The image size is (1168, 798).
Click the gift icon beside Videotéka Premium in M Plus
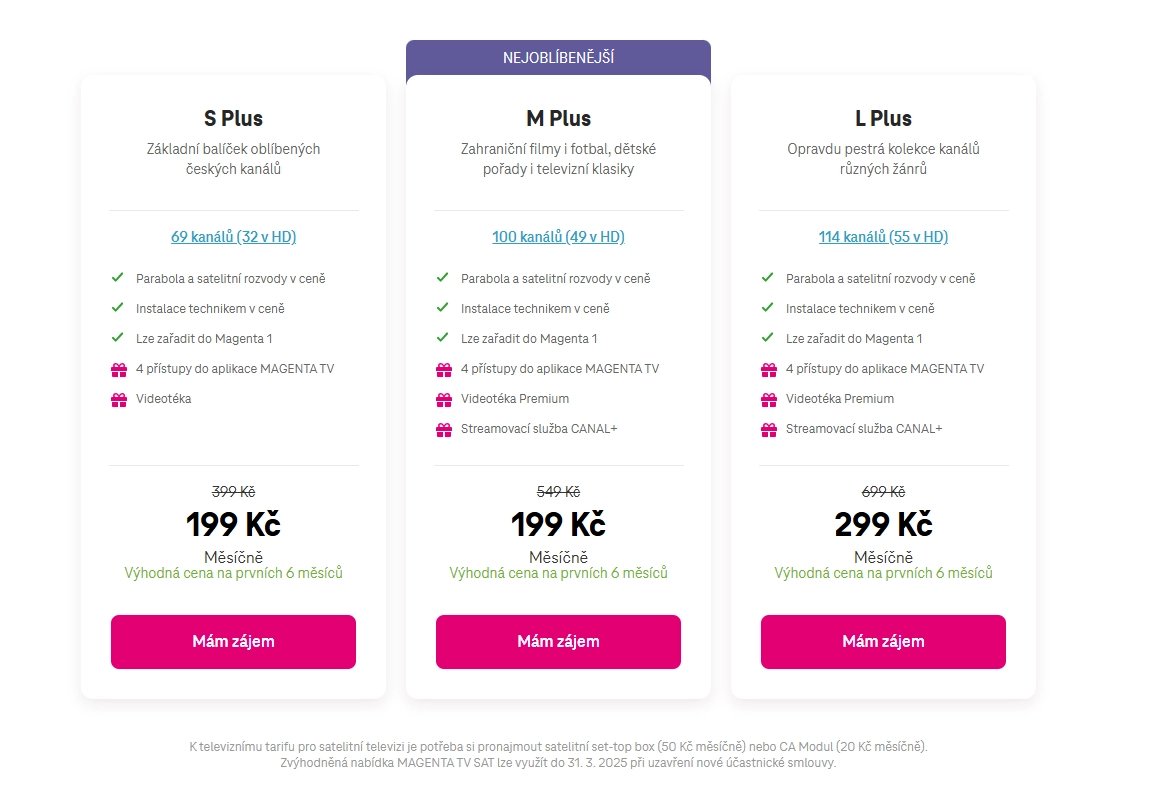pyautogui.click(x=442, y=398)
